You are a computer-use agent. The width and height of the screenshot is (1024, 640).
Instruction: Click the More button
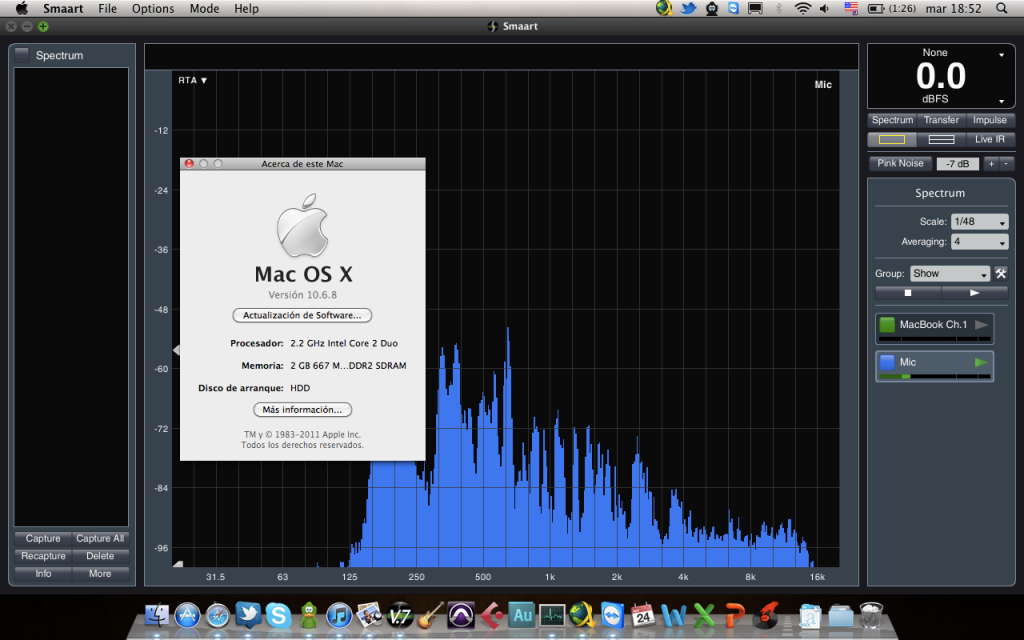click(100, 574)
